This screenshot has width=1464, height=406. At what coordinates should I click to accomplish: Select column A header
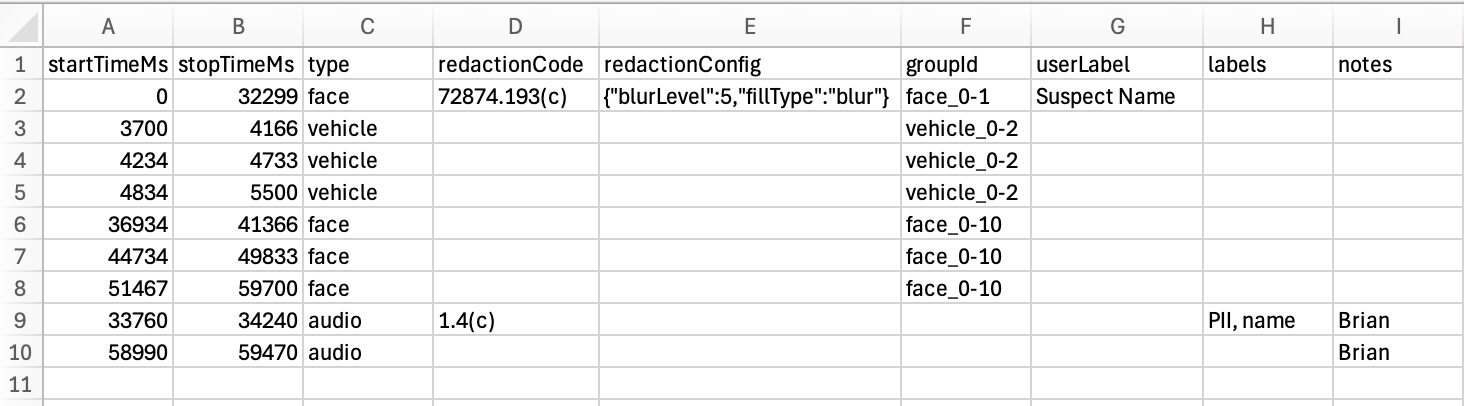[x=108, y=28]
